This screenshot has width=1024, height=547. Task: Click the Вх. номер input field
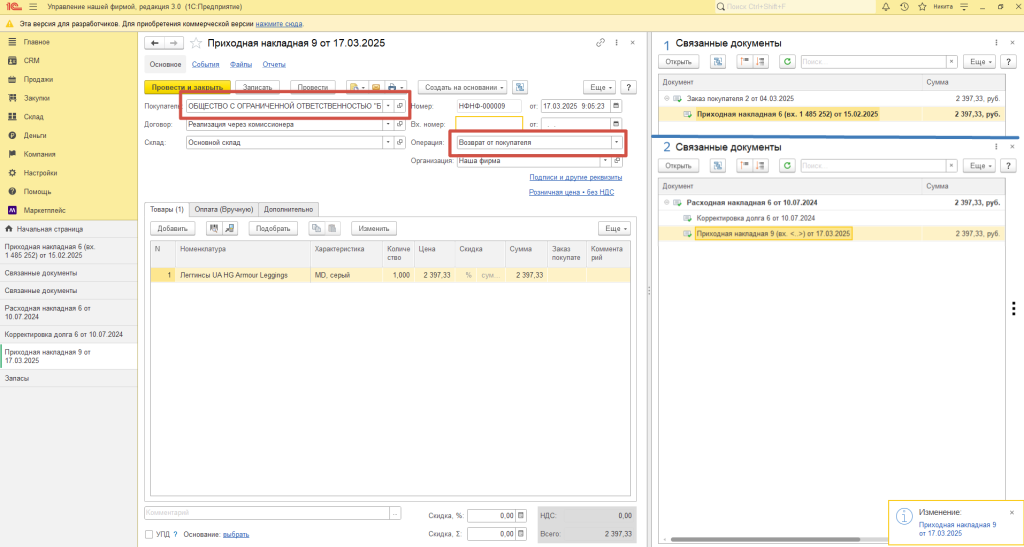(x=489, y=124)
